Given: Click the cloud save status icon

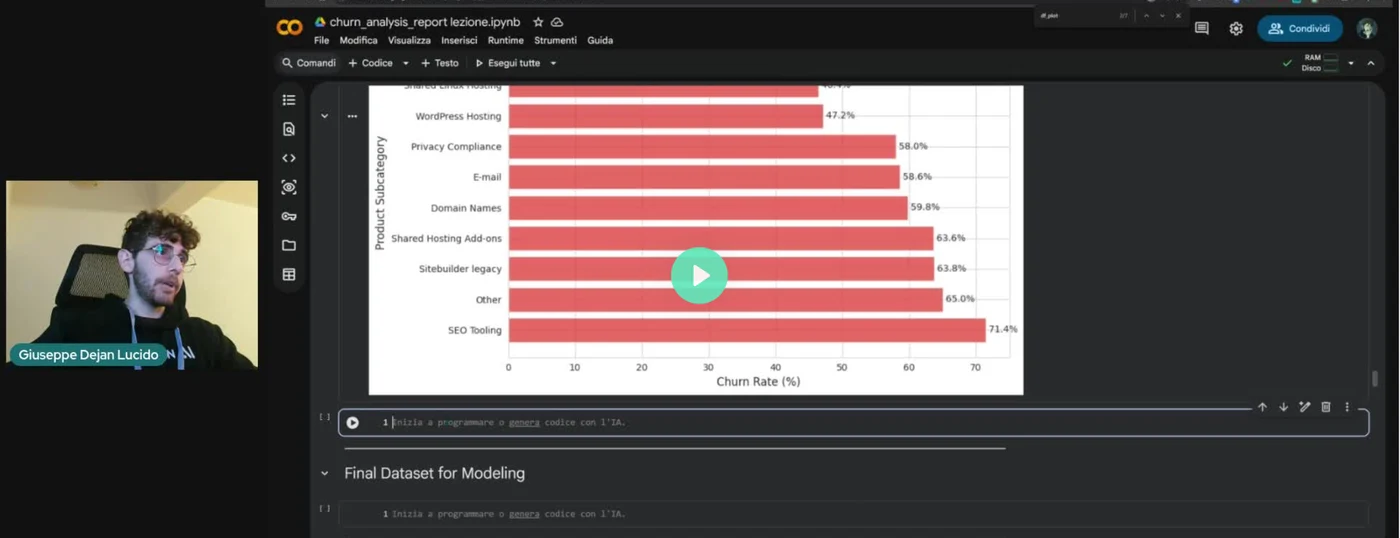Looking at the screenshot, I should (x=557, y=22).
